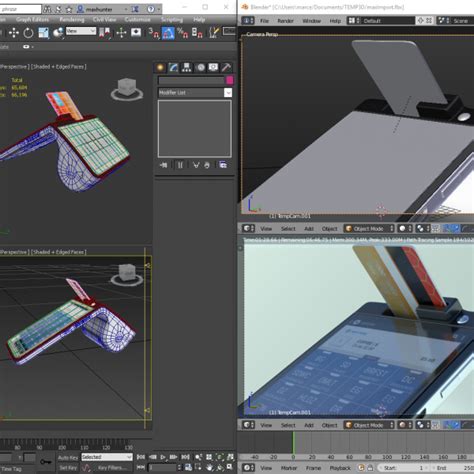Image resolution: width=474 pixels, height=474 pixels.
Task: Click Make Unique icon below modifier stack
Action: 196,165
